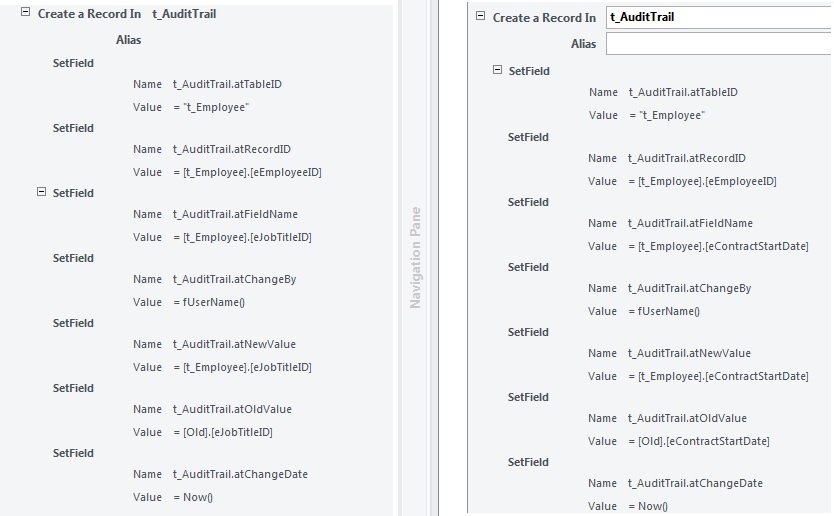Select right pane SetField heading above atChangeBy

click(x=528, y=267)
